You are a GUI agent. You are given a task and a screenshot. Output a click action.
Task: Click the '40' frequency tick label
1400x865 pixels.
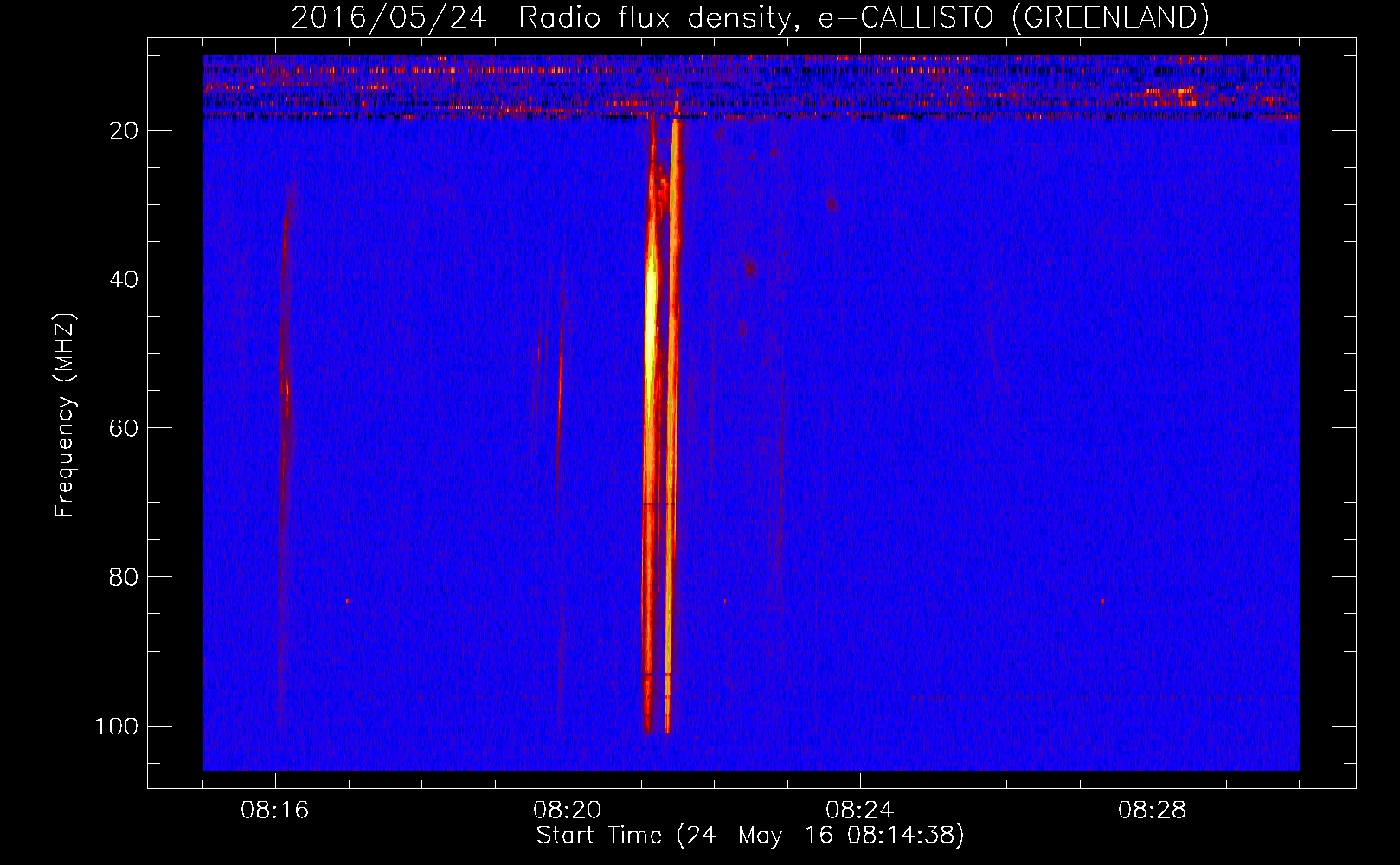point(124,279)
